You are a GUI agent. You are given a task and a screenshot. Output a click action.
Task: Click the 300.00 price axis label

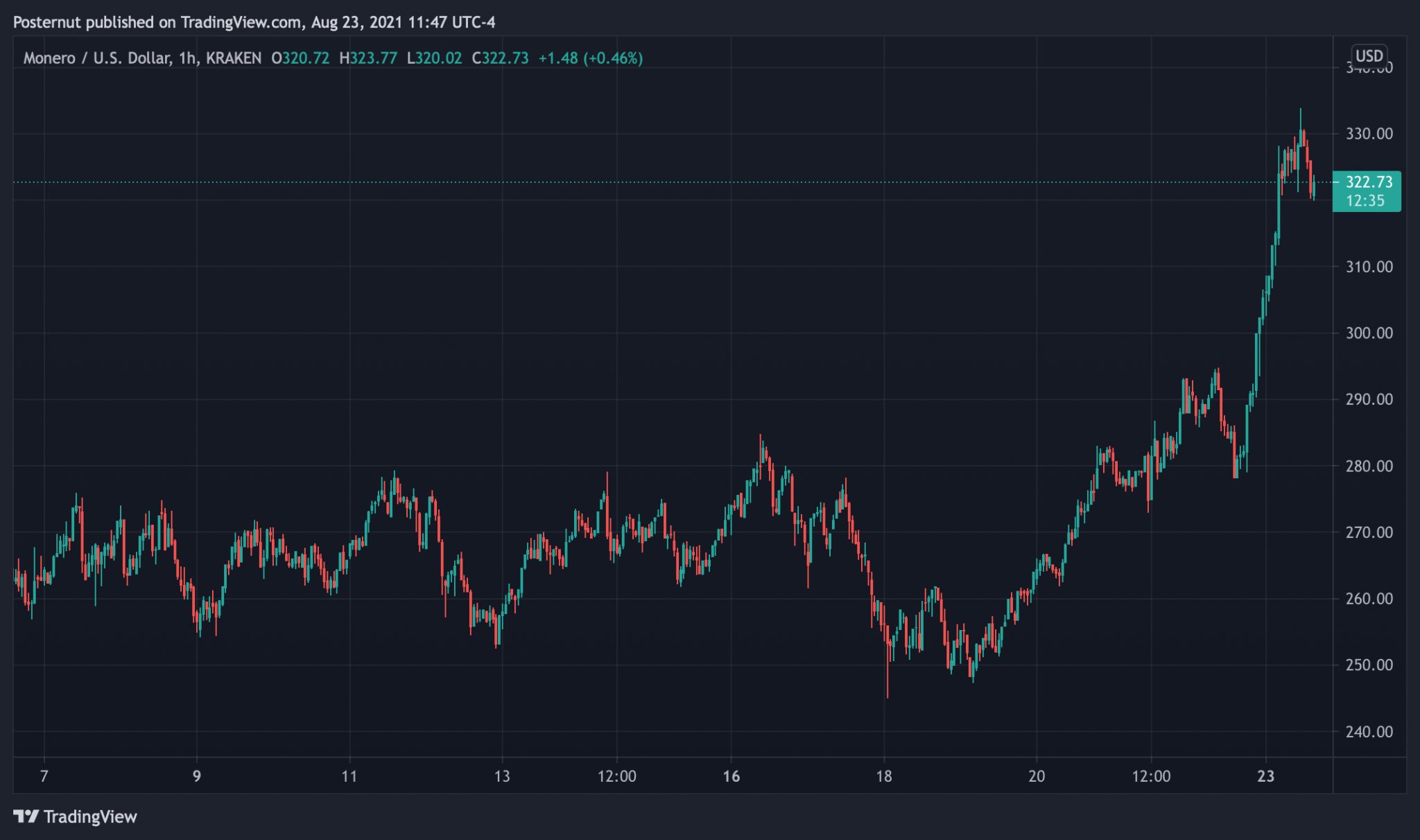[1369, 333]
